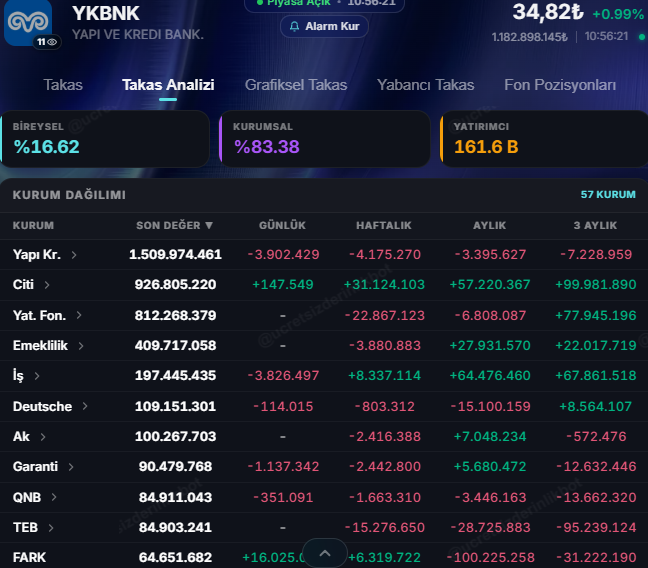648x568 pixels.
Task: Click the Bireysel %16.62 card
Action: pos(105,139)
